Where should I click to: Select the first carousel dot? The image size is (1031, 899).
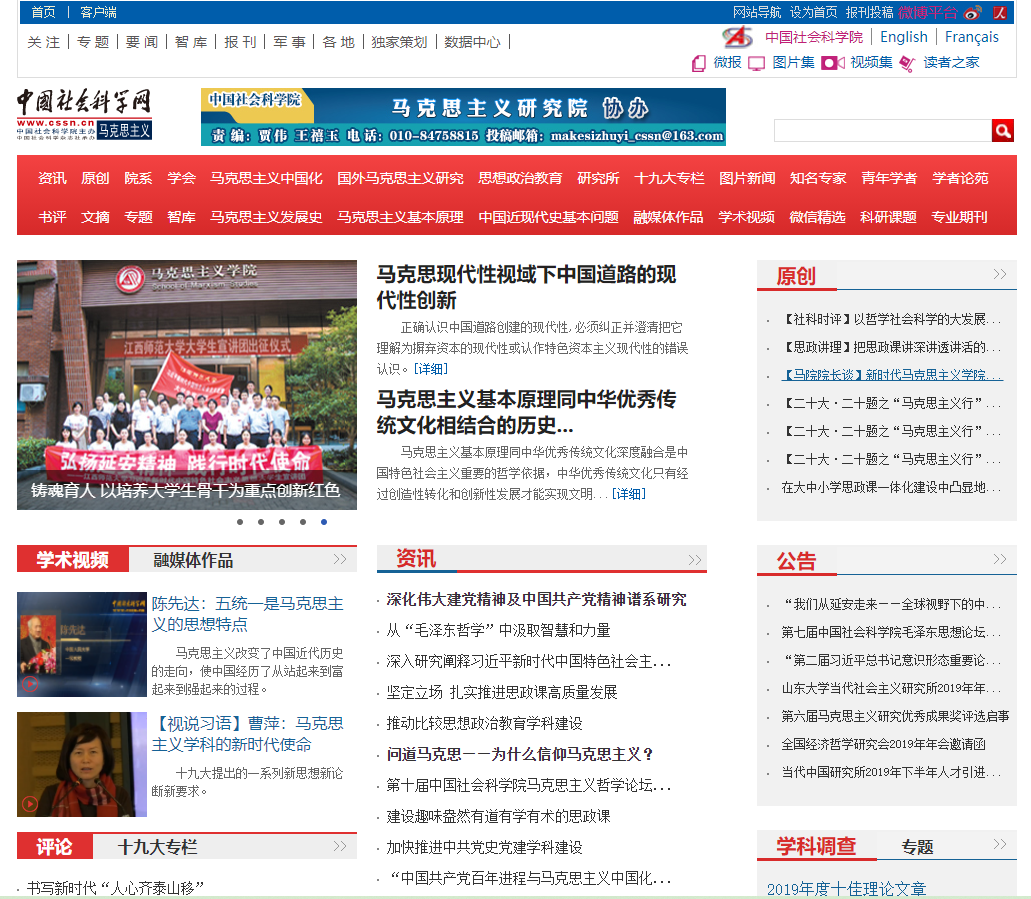[x=240, y=522]
